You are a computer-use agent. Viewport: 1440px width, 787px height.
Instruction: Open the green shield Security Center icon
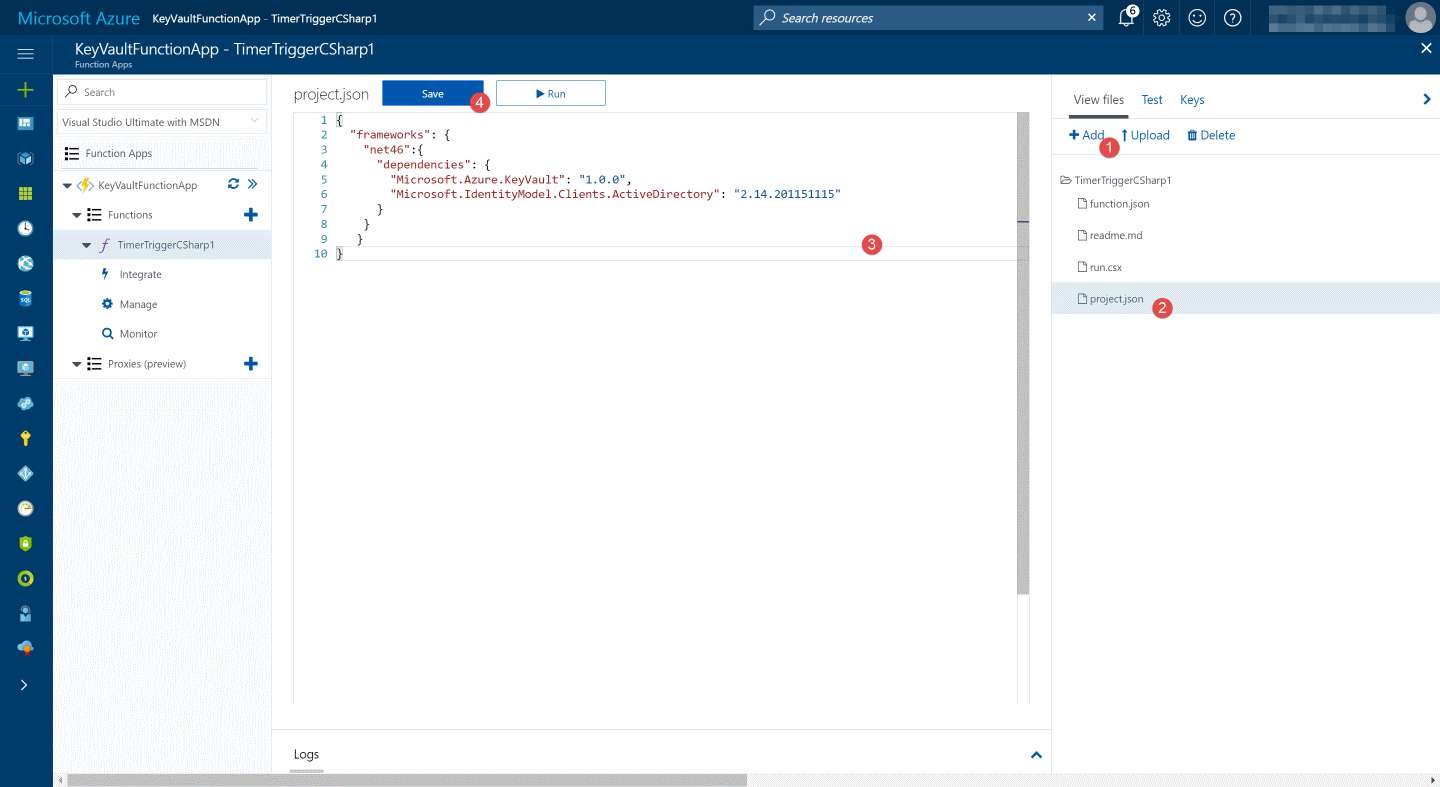click(x=26, y=543)
